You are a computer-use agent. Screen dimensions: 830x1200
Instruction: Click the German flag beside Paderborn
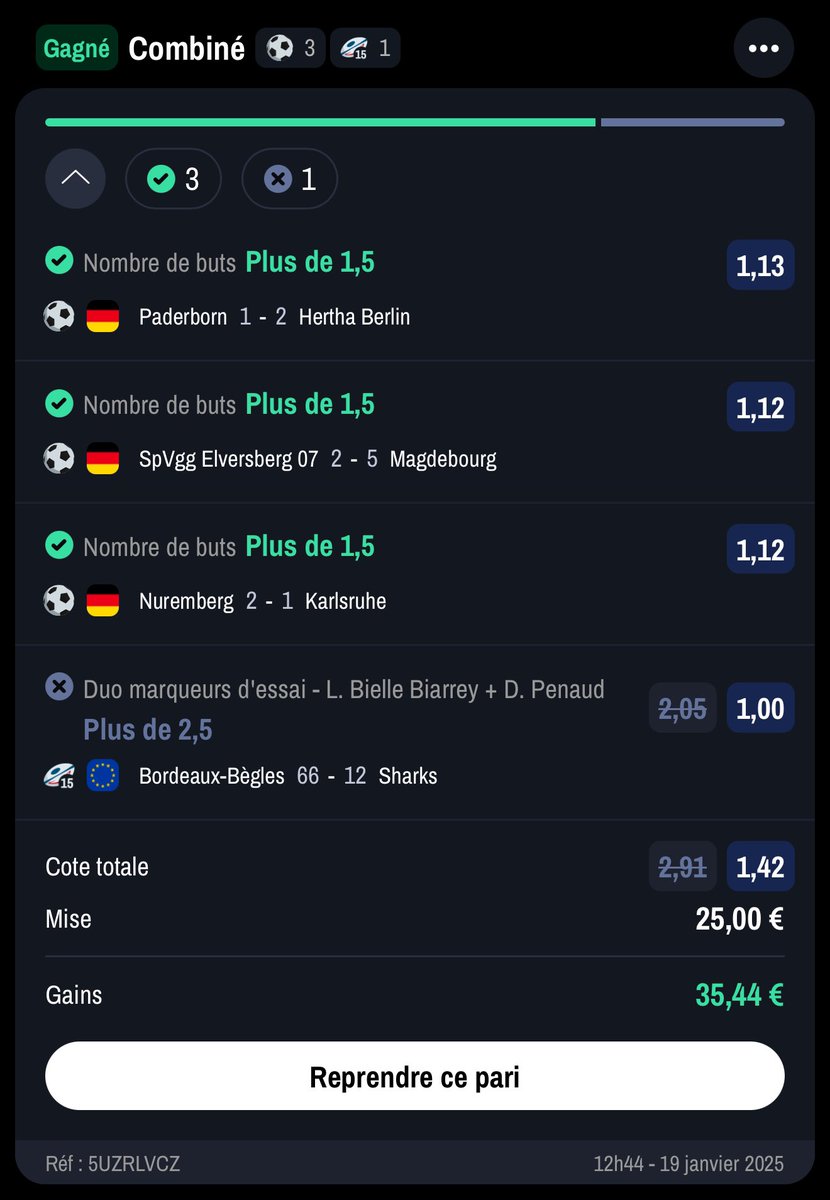(x=102, y=317)
